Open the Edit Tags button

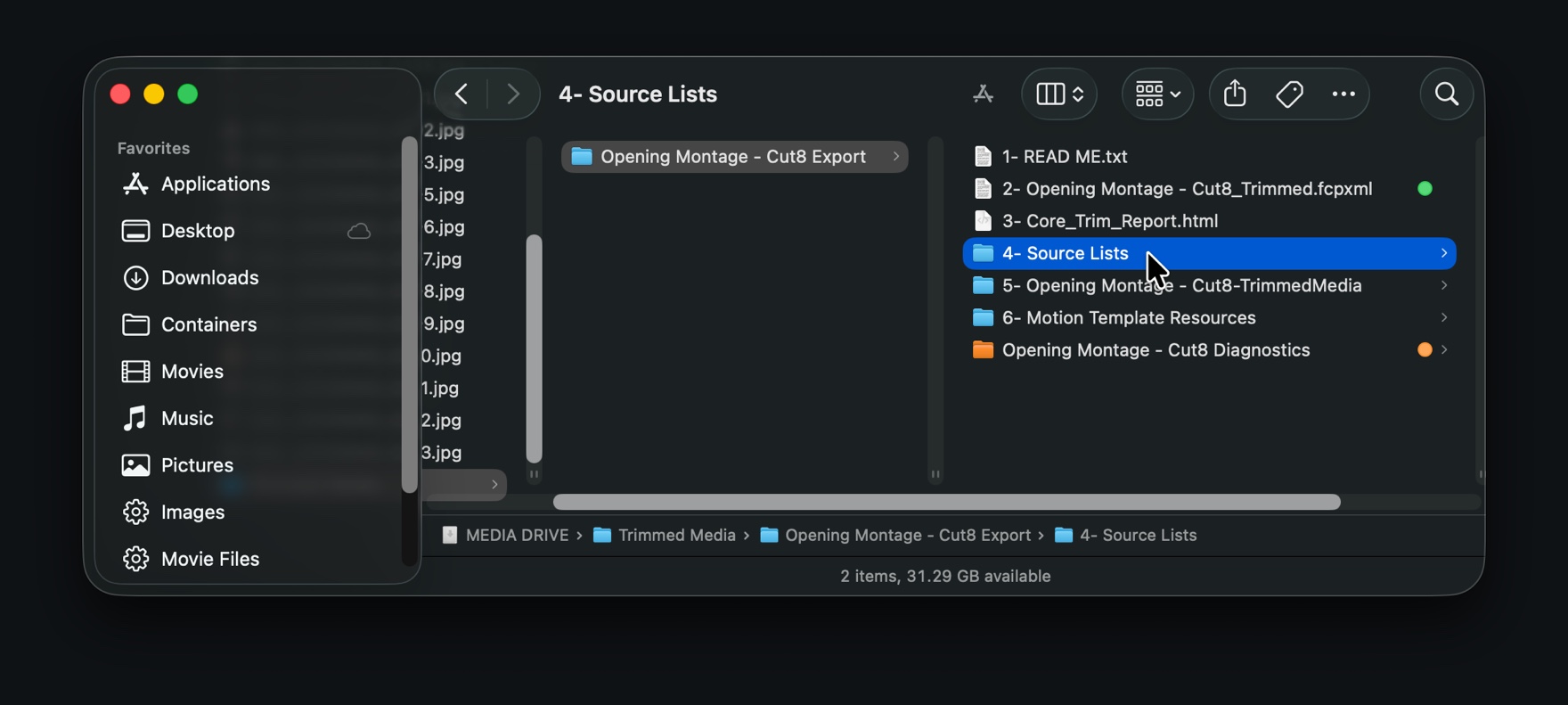pos(1289,94)
